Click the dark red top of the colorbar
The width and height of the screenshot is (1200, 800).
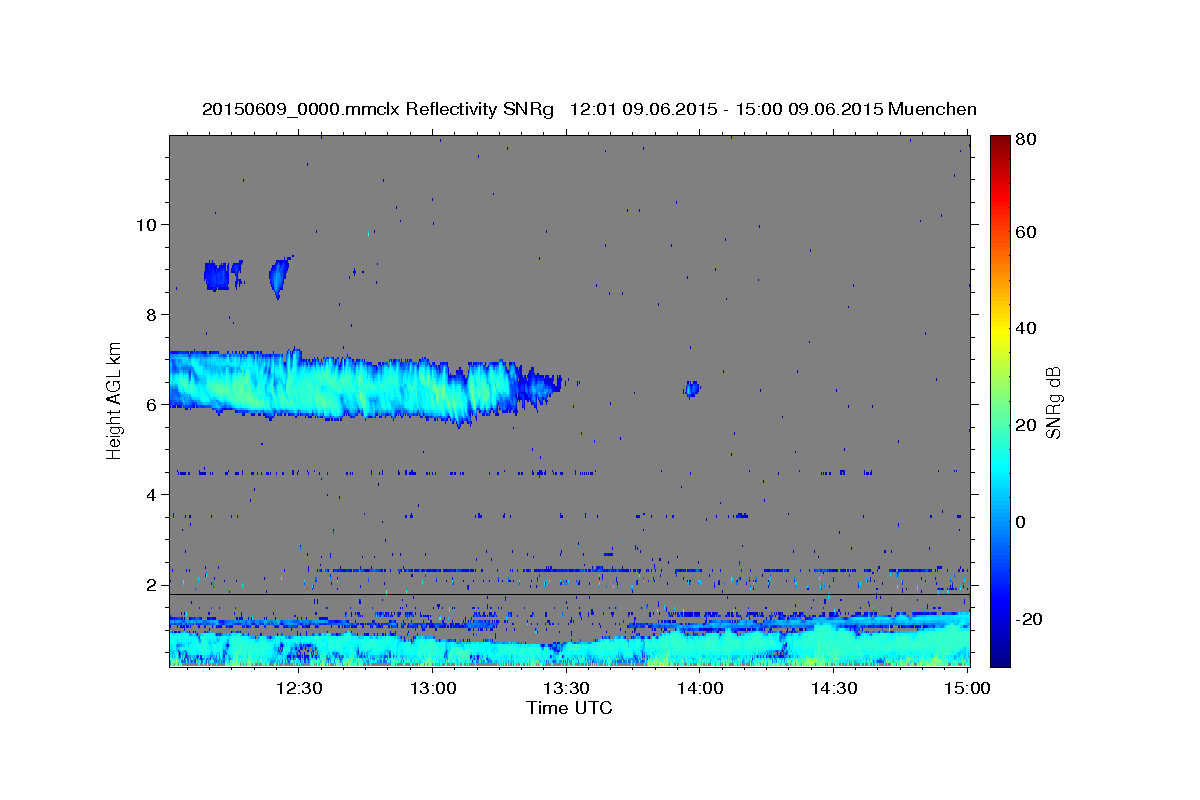1000,142
